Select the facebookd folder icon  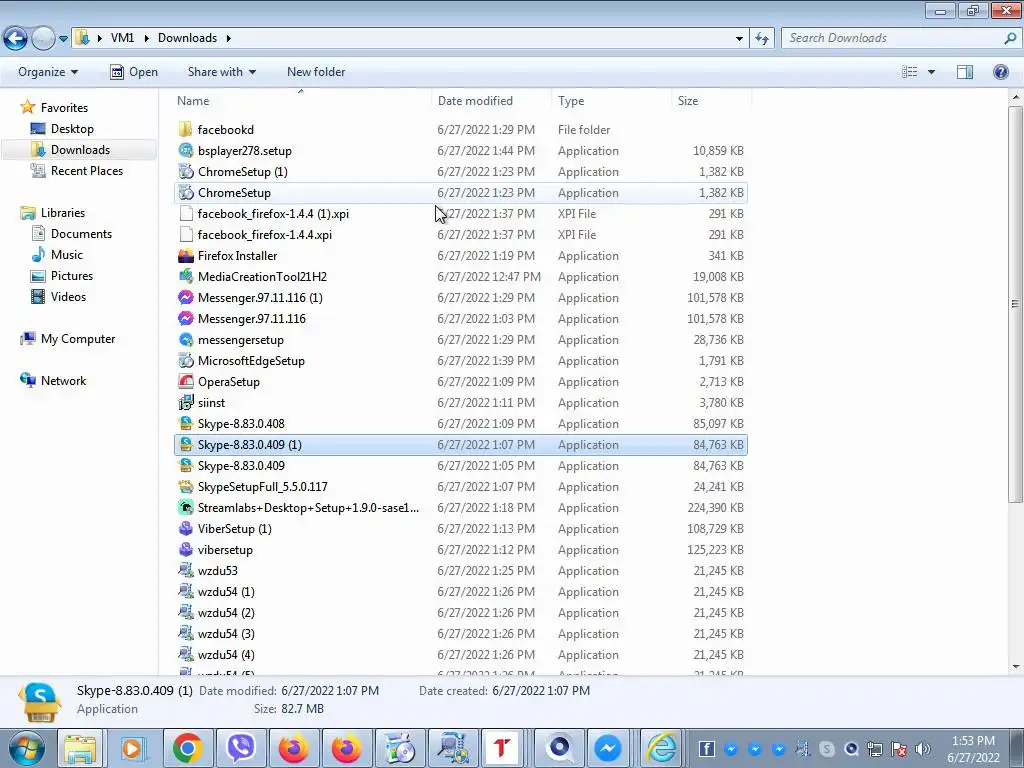[x=185, y=129]
